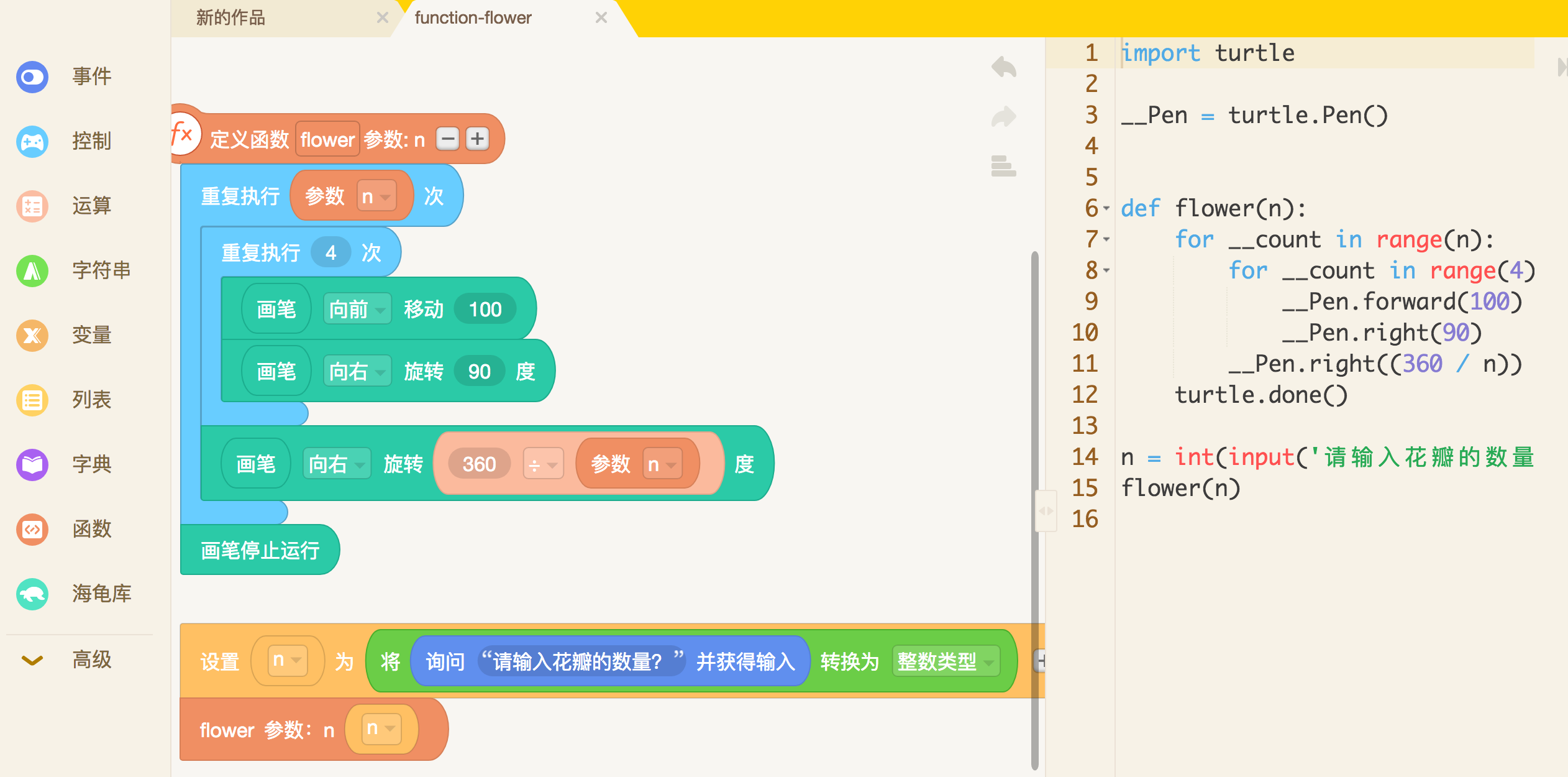Select the 海龟库 turtle library icon

pyautogui.click(x=32, y=594)
